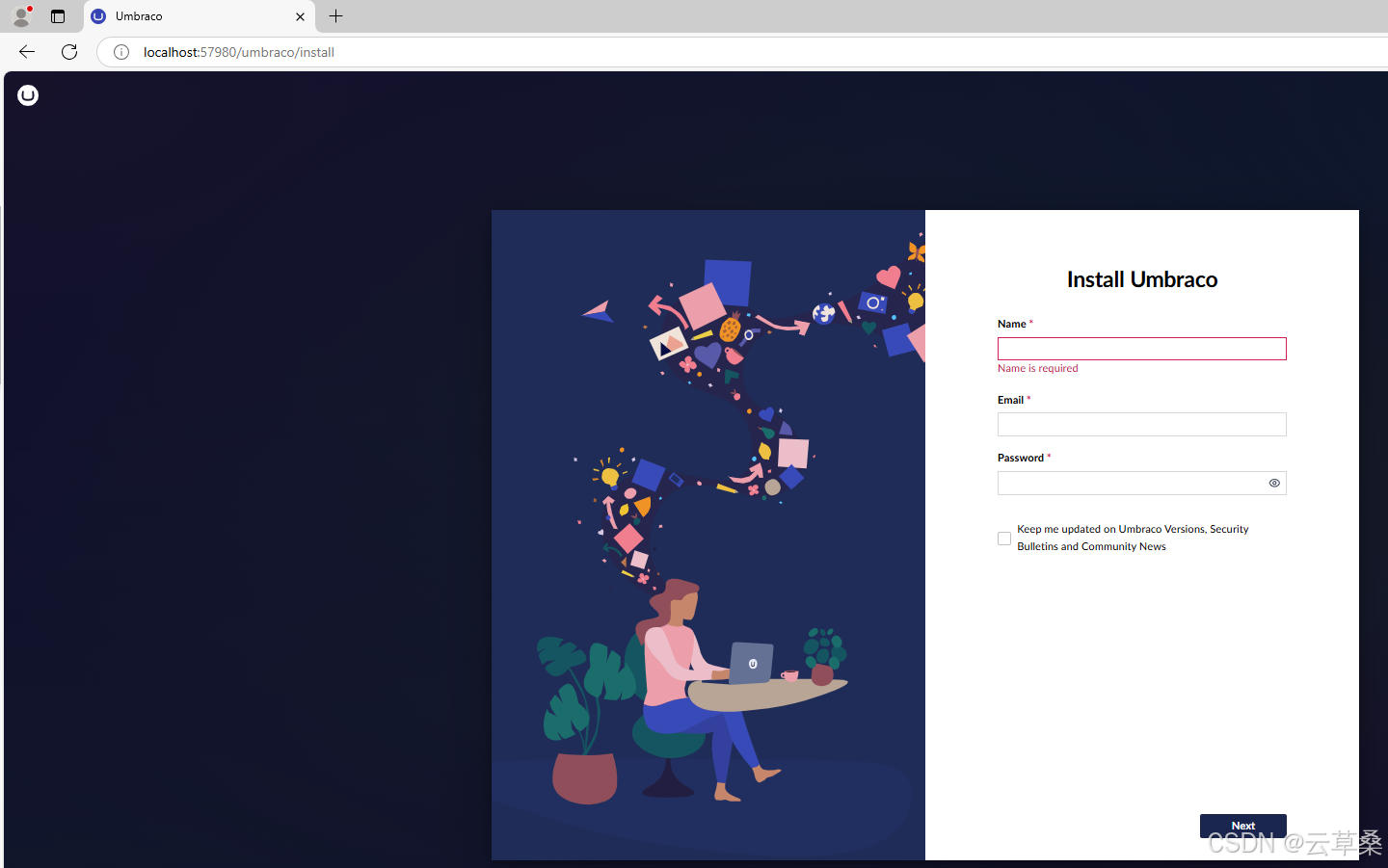Click the 'Password' field label

point(1021,458)
